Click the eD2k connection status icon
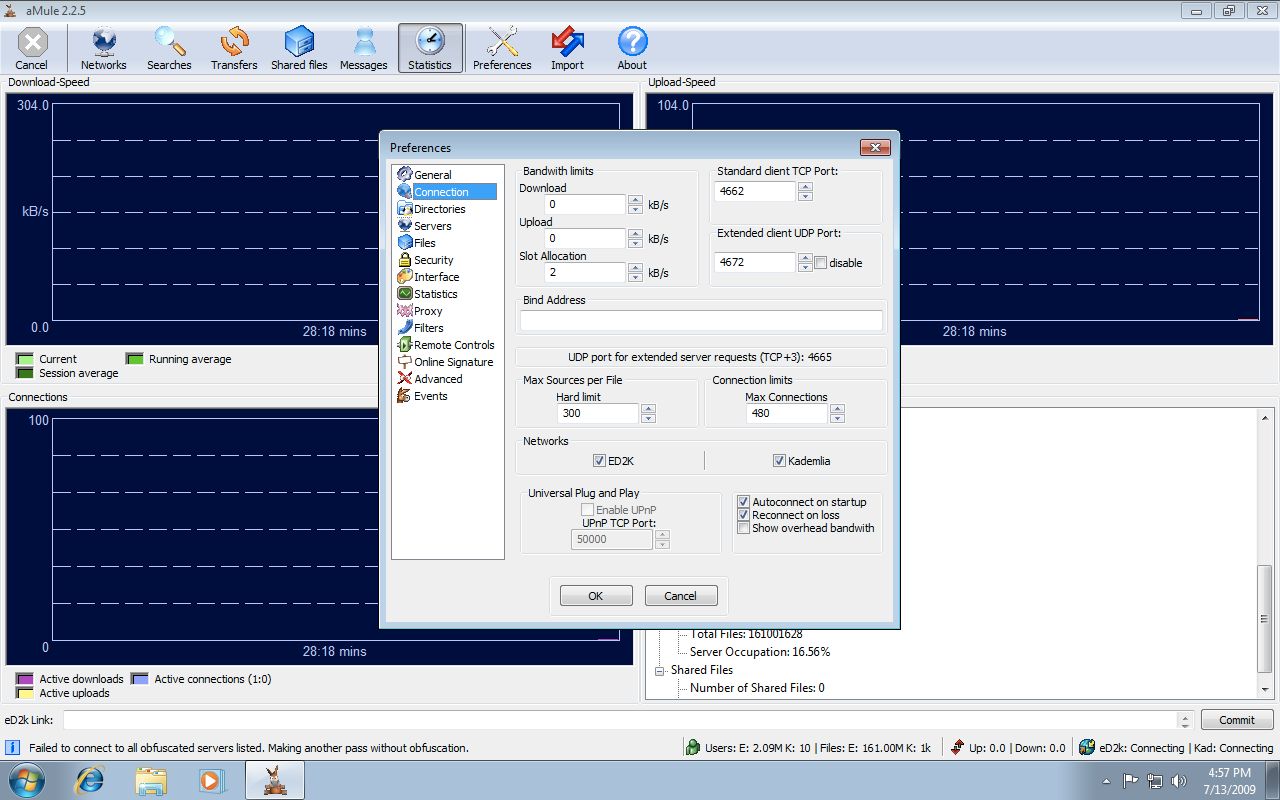 [1087, 747]
